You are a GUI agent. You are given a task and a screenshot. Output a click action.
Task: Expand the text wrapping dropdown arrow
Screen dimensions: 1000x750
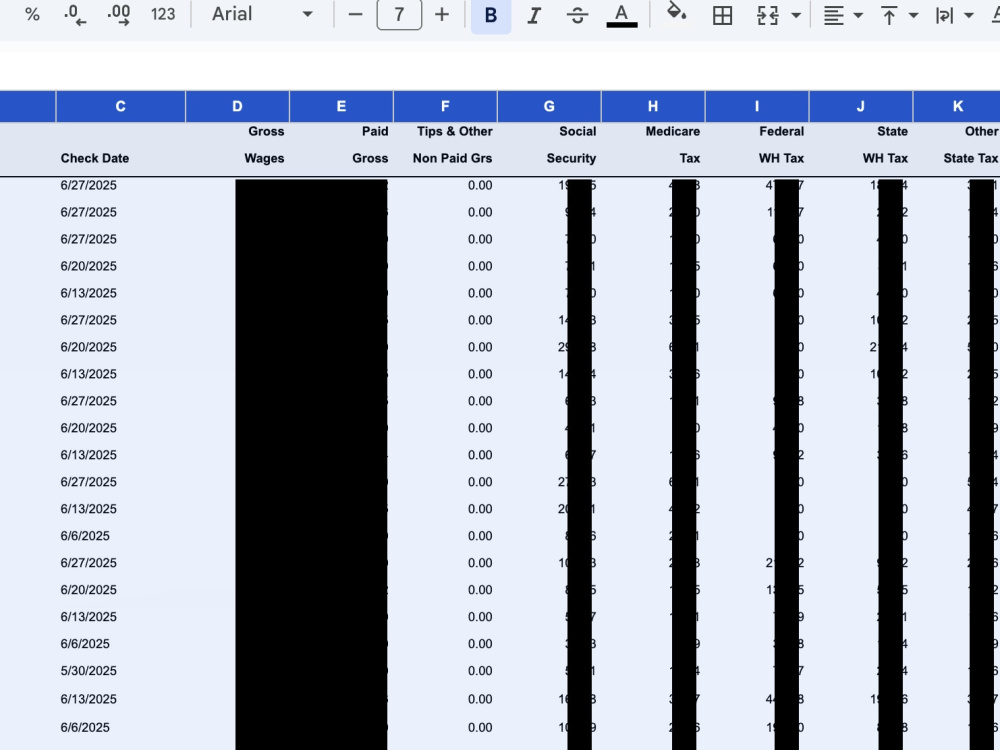pos(969,15)
